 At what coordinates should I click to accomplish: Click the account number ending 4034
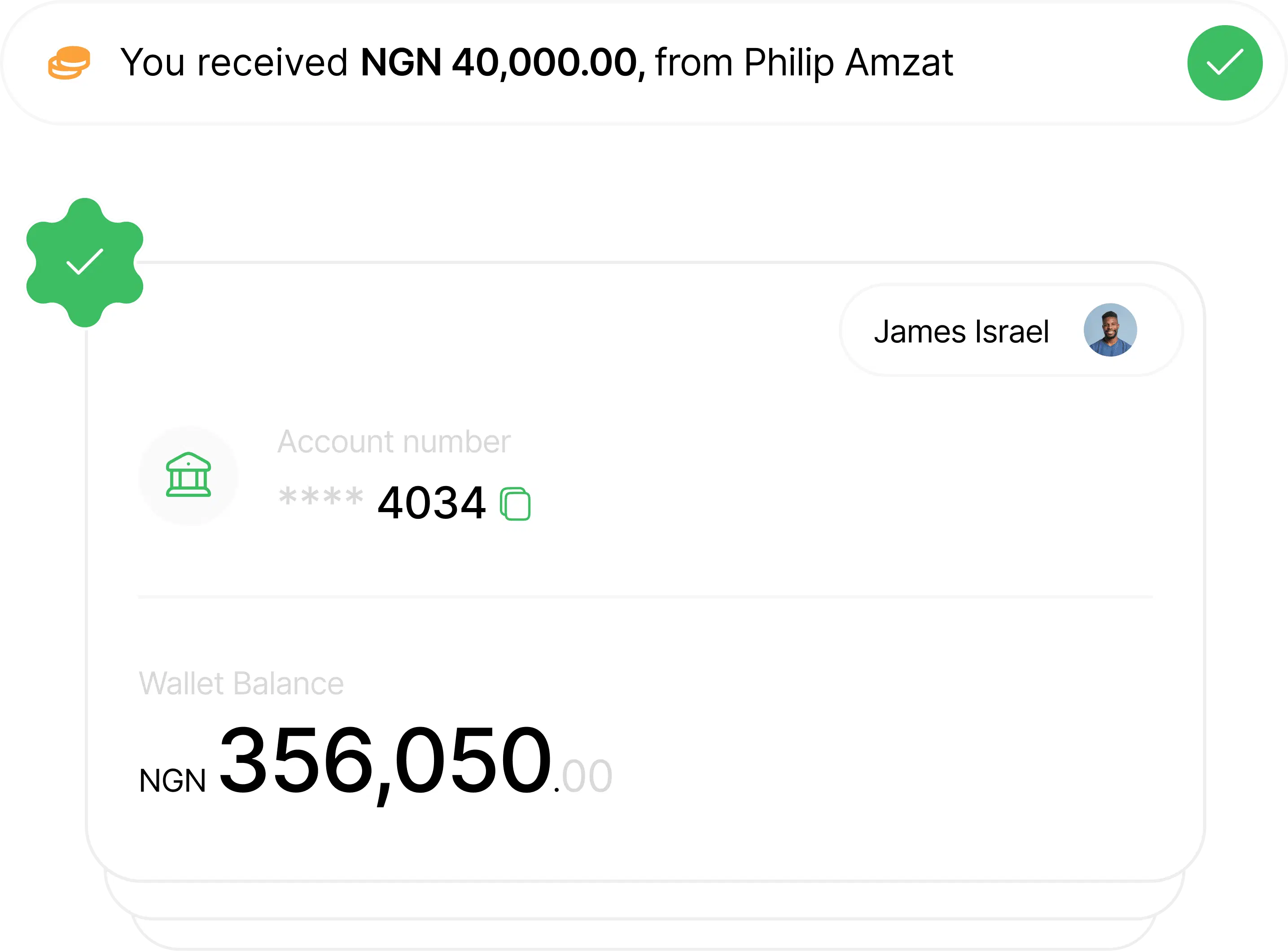tap(431, 503)
